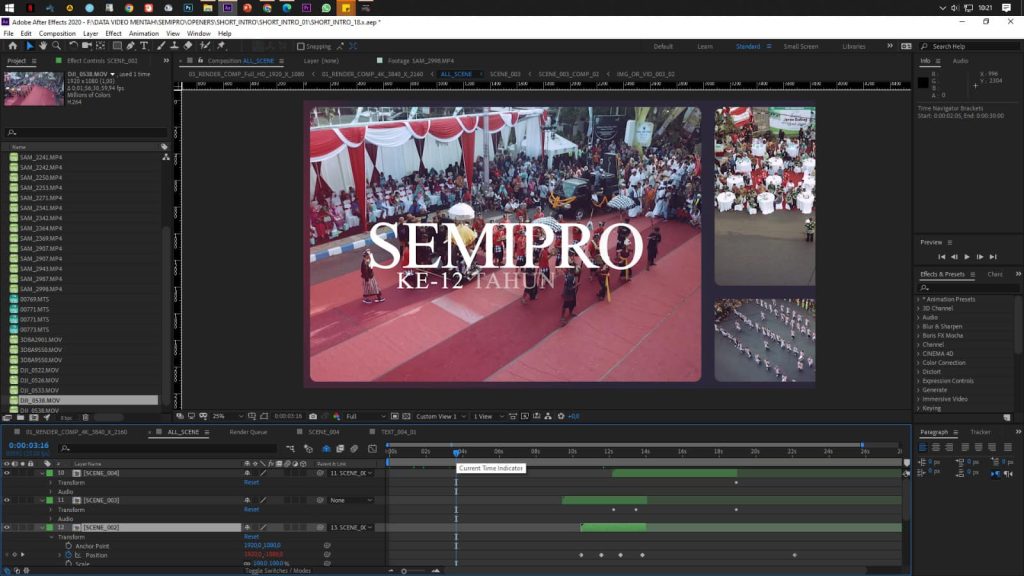Enable the Snapping checkbox
The width and height of the screenshot is (1024, 576).
pos(301,46)
